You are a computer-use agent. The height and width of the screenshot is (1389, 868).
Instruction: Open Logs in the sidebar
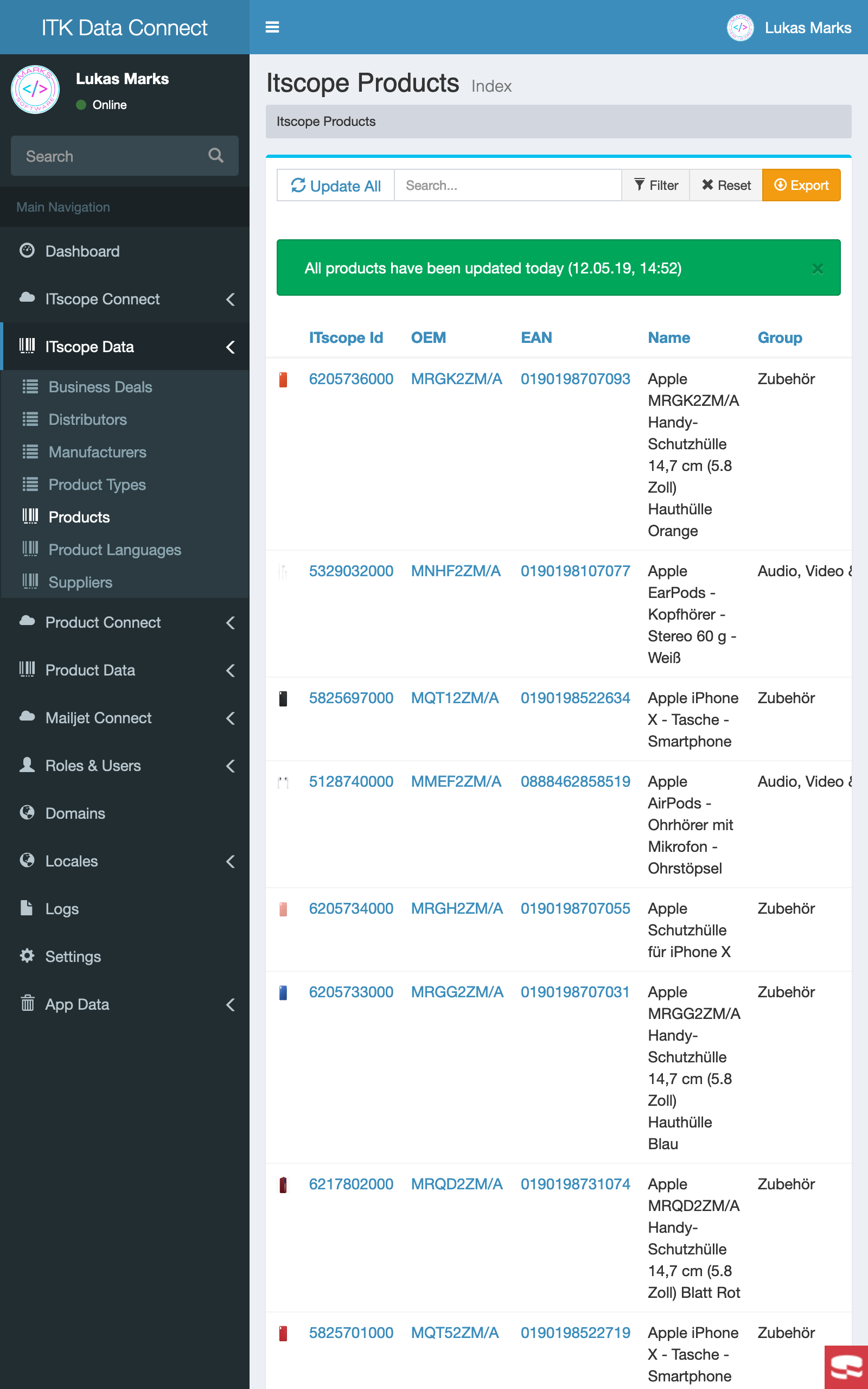coord(125,909)
